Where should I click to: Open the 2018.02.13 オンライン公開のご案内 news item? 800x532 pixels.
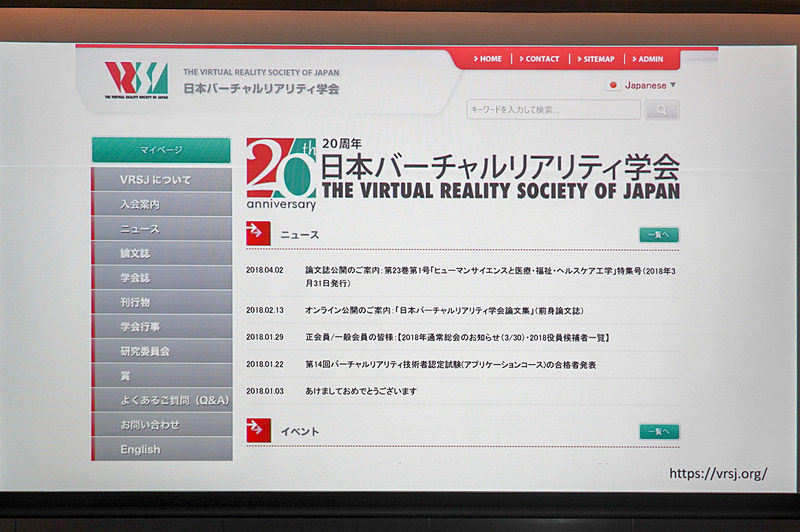pos(444,310)
